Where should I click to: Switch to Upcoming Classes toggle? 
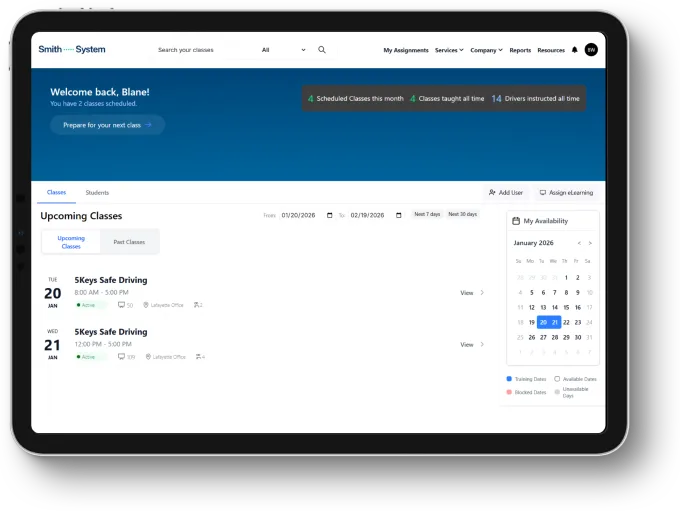[71, 242]
